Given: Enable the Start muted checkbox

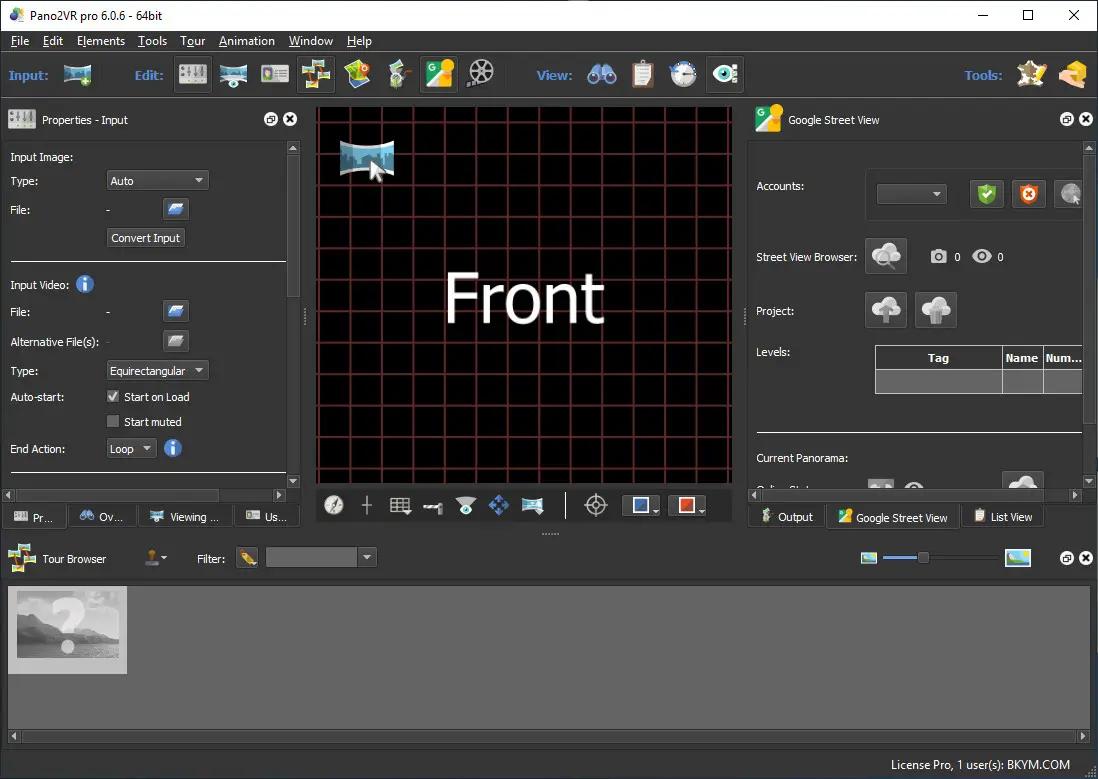Looking at the screenshot, I should click(x=113, y=422).
